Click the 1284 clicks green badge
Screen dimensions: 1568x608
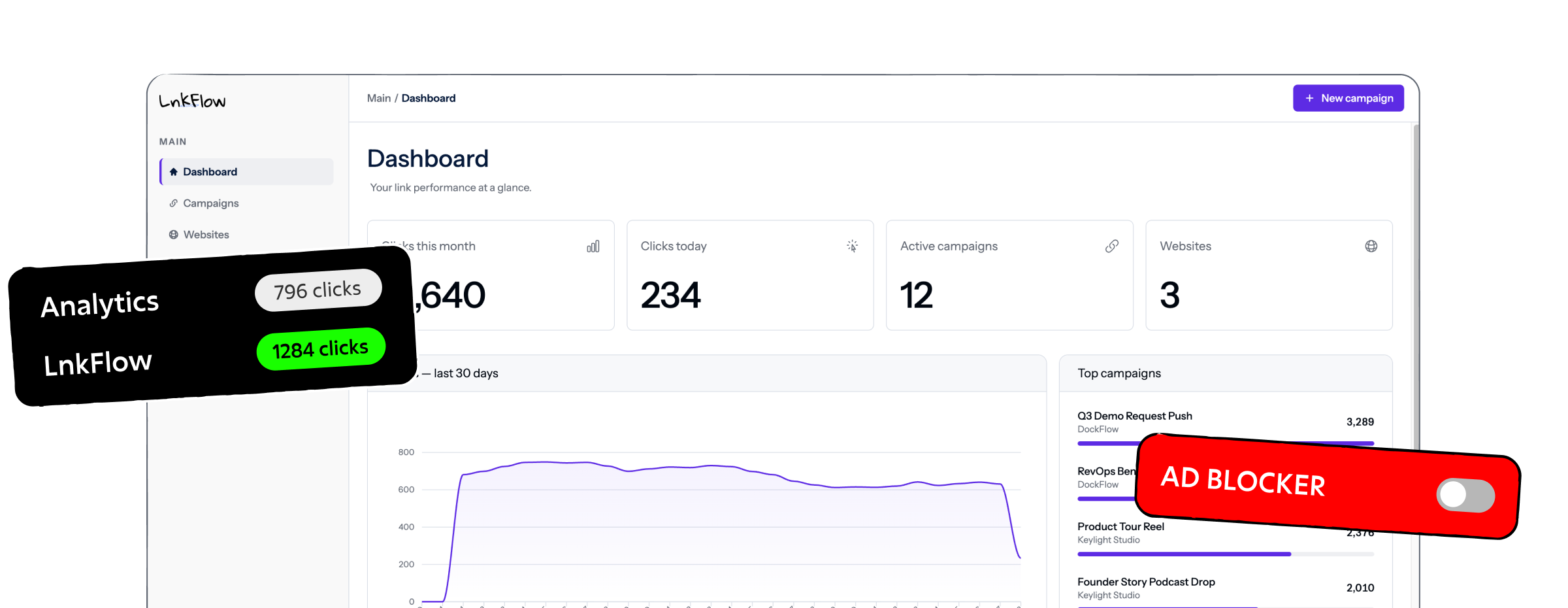321,349
